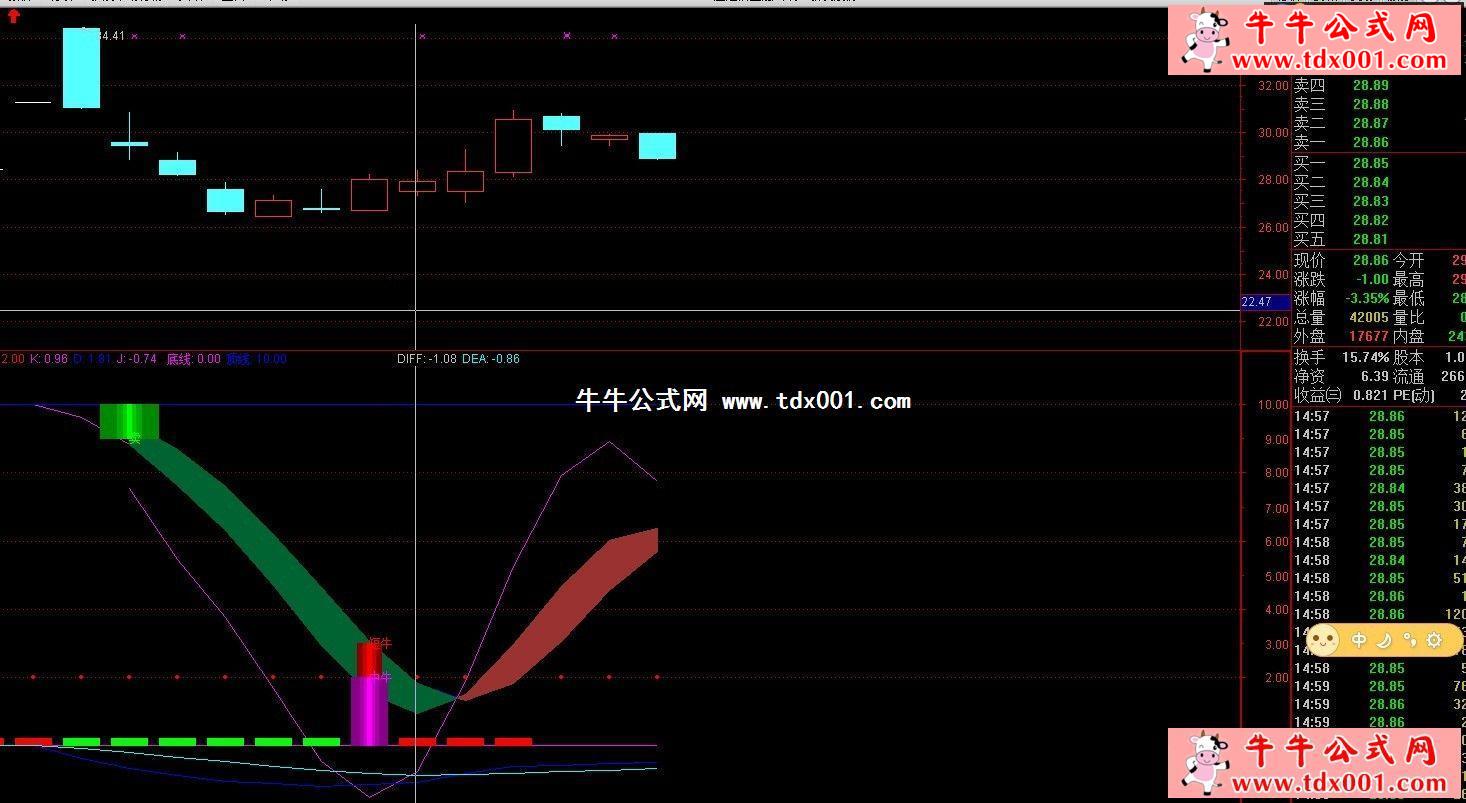
Task: Toggle Chinese input mode 中 icon
Action: tap(1359, 640)
